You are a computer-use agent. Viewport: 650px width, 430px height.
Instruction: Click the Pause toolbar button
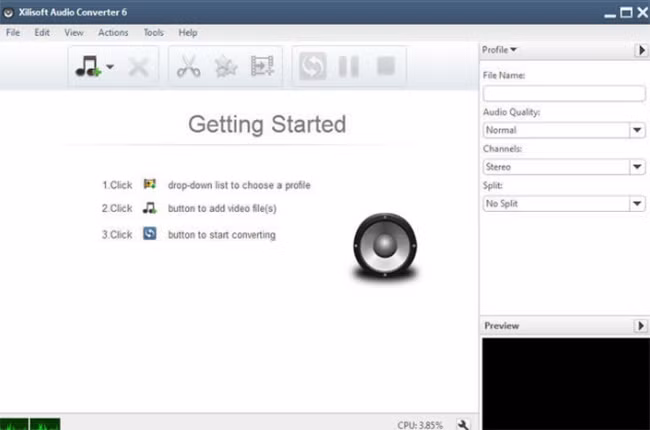(348, 67)
